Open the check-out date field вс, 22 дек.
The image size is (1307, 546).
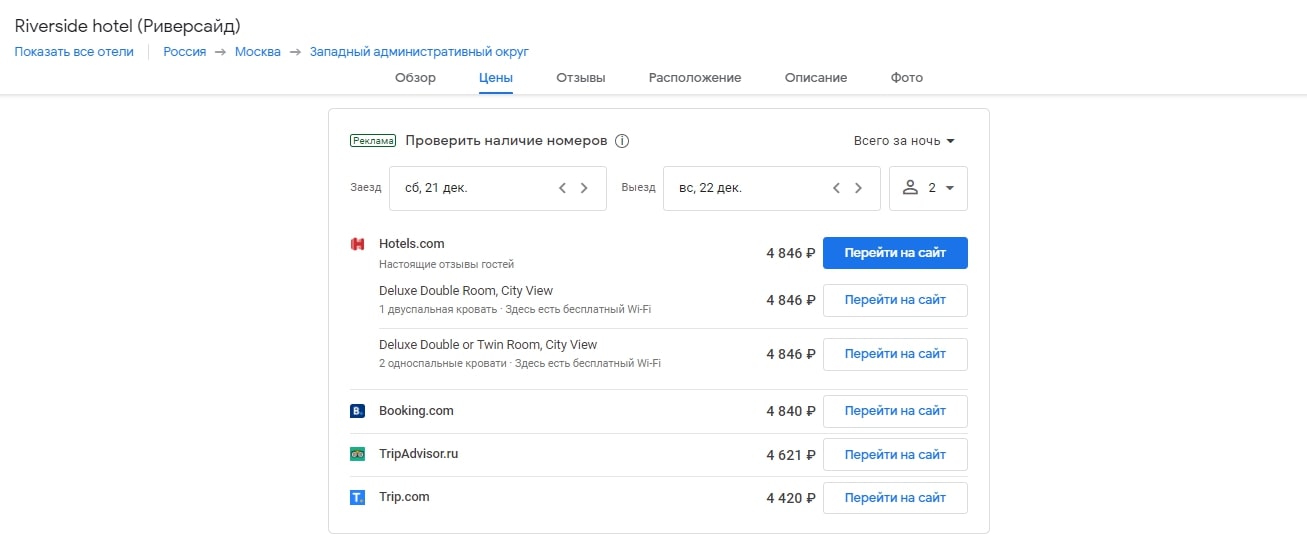point(772,188)
